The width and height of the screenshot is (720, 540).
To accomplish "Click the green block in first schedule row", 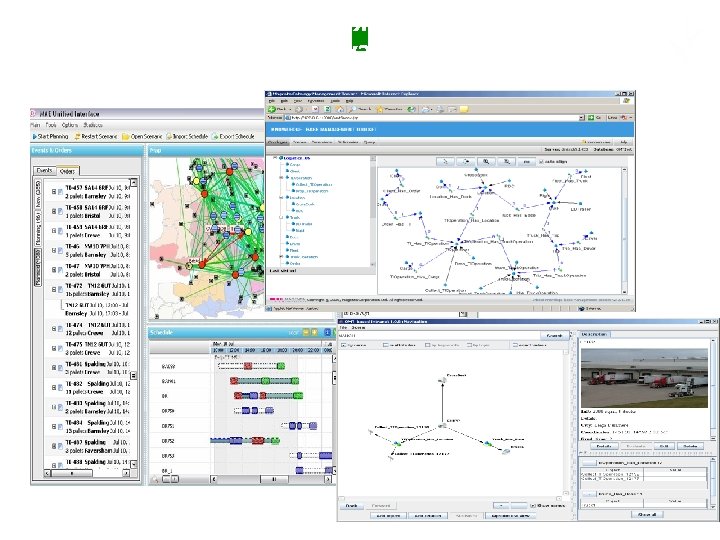I will [281, 366].
